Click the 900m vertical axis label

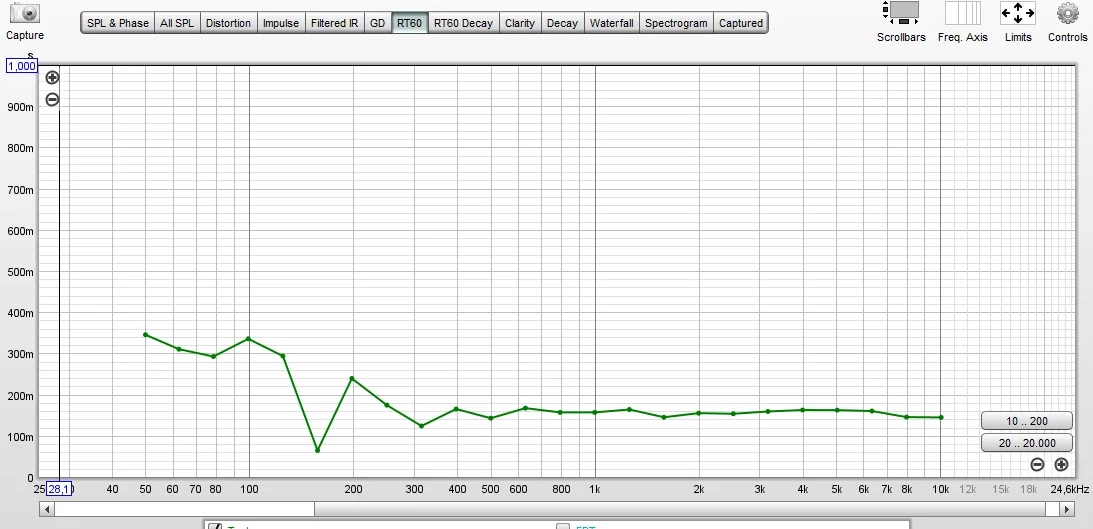tap(20, 107)
